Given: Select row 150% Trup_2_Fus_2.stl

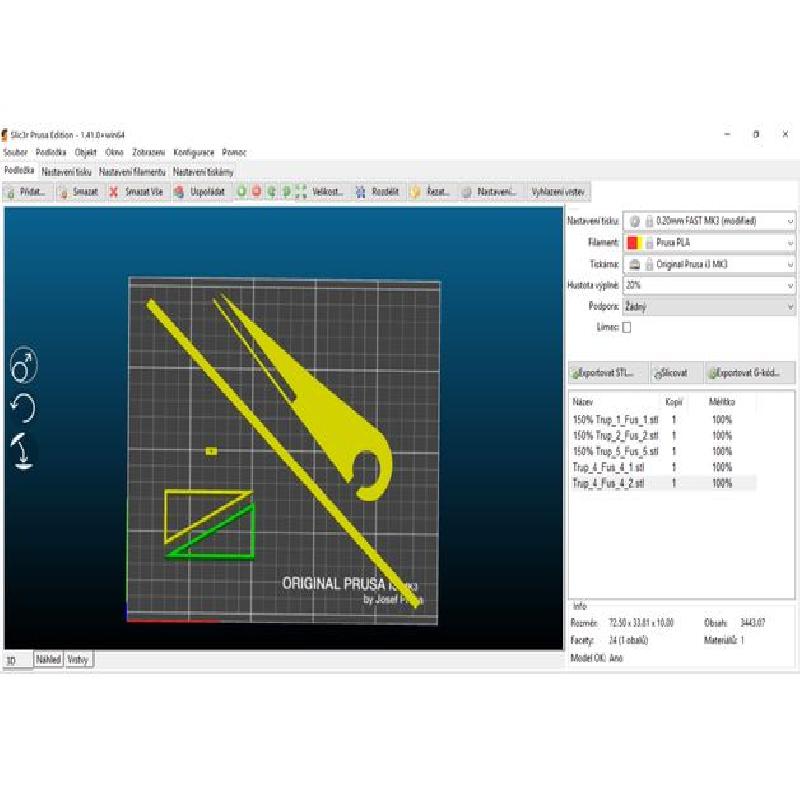Looking at the screenshot, I should 662,436.
